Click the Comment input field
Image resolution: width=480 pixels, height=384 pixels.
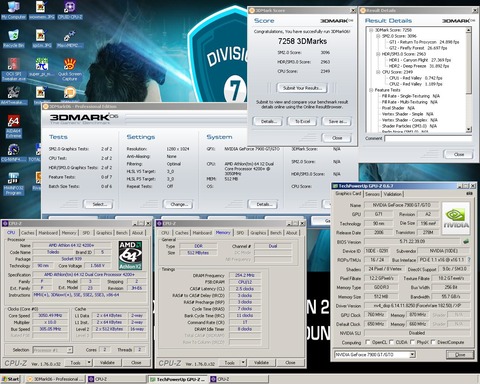click(x=428, y=138)
